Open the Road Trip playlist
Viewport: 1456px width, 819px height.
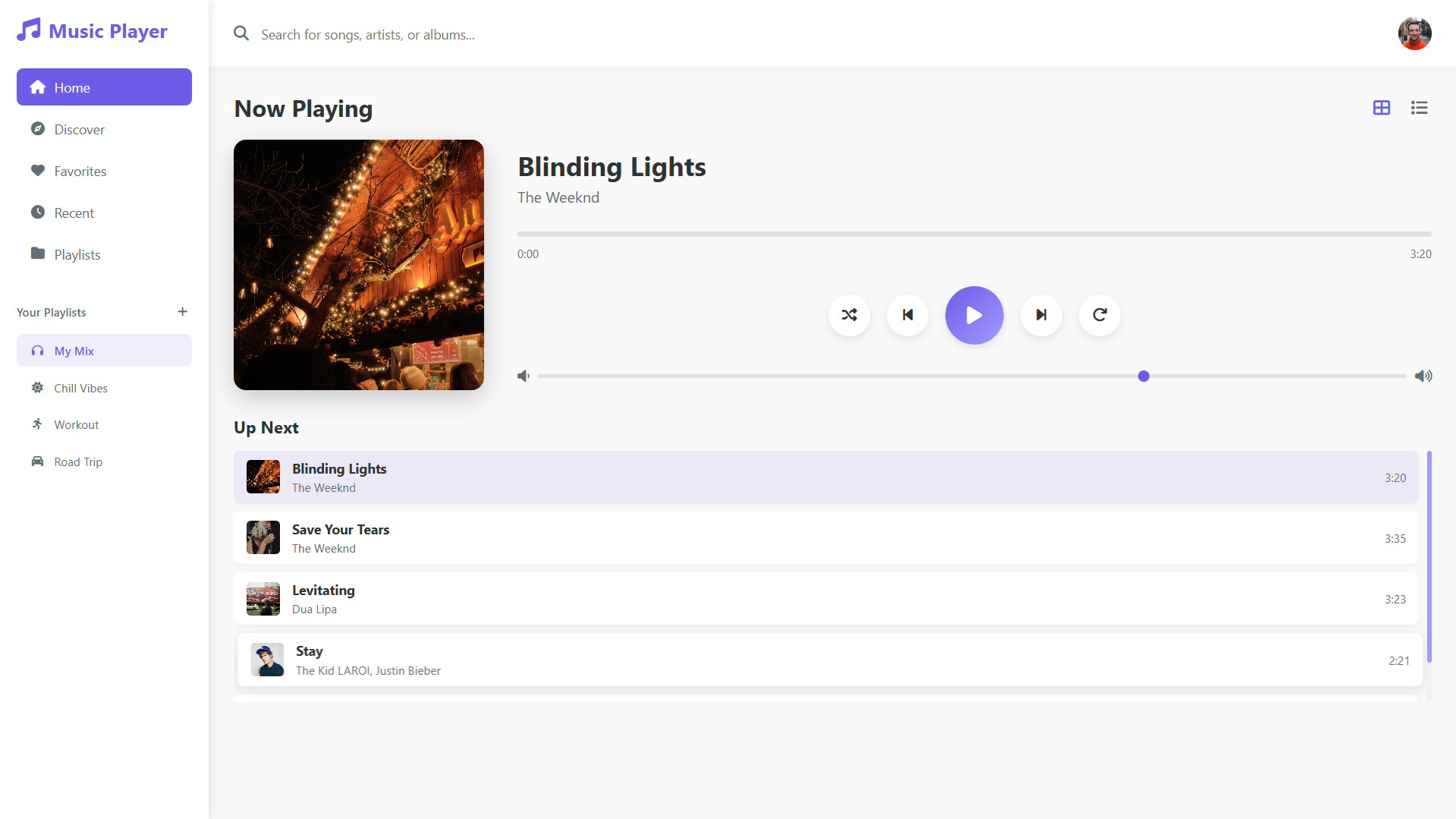pyautogui.click(x=104, y=461)
